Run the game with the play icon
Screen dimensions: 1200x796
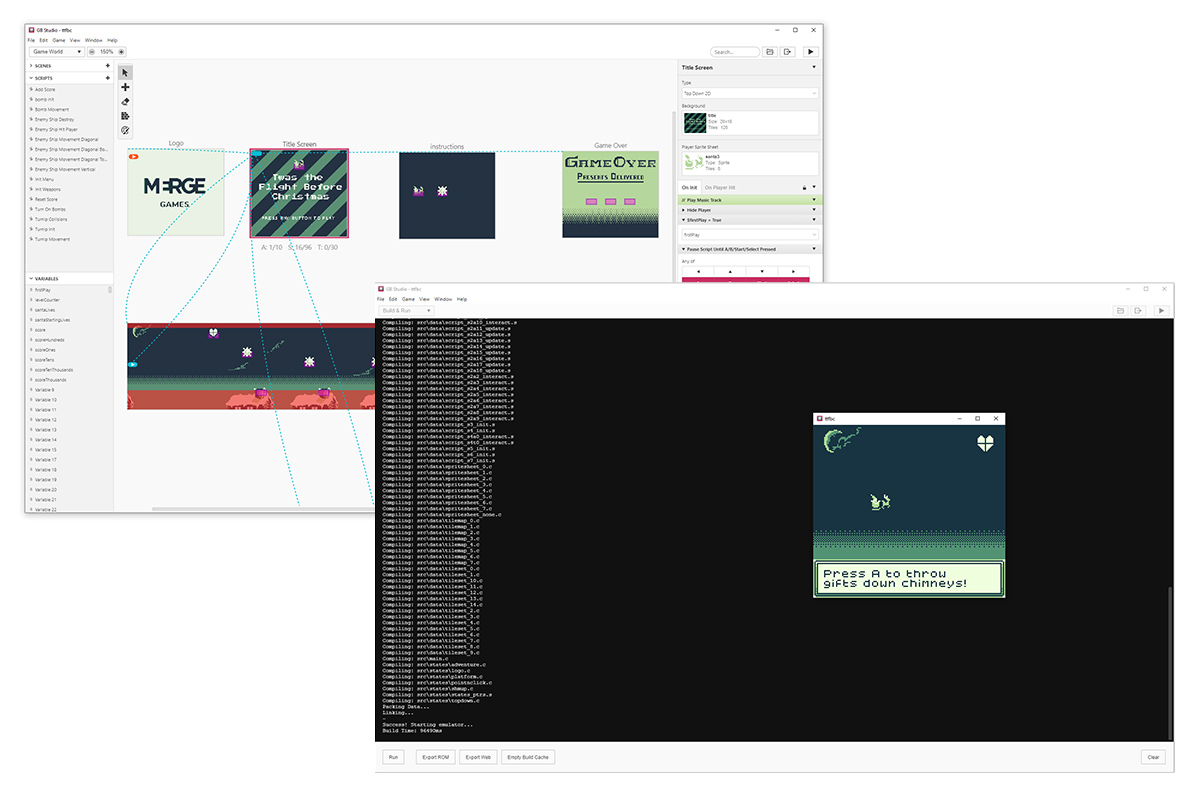pyautogui.click(x=810, y=51)
